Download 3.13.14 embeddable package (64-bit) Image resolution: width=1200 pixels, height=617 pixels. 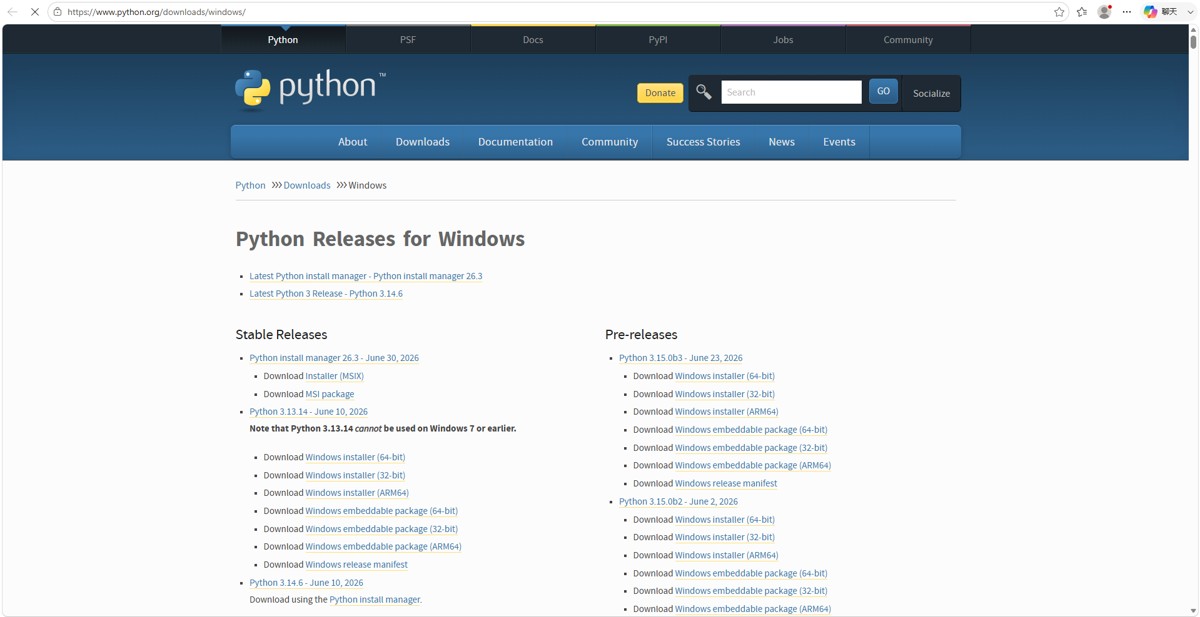pyautogui.click(x=381, y=511)
